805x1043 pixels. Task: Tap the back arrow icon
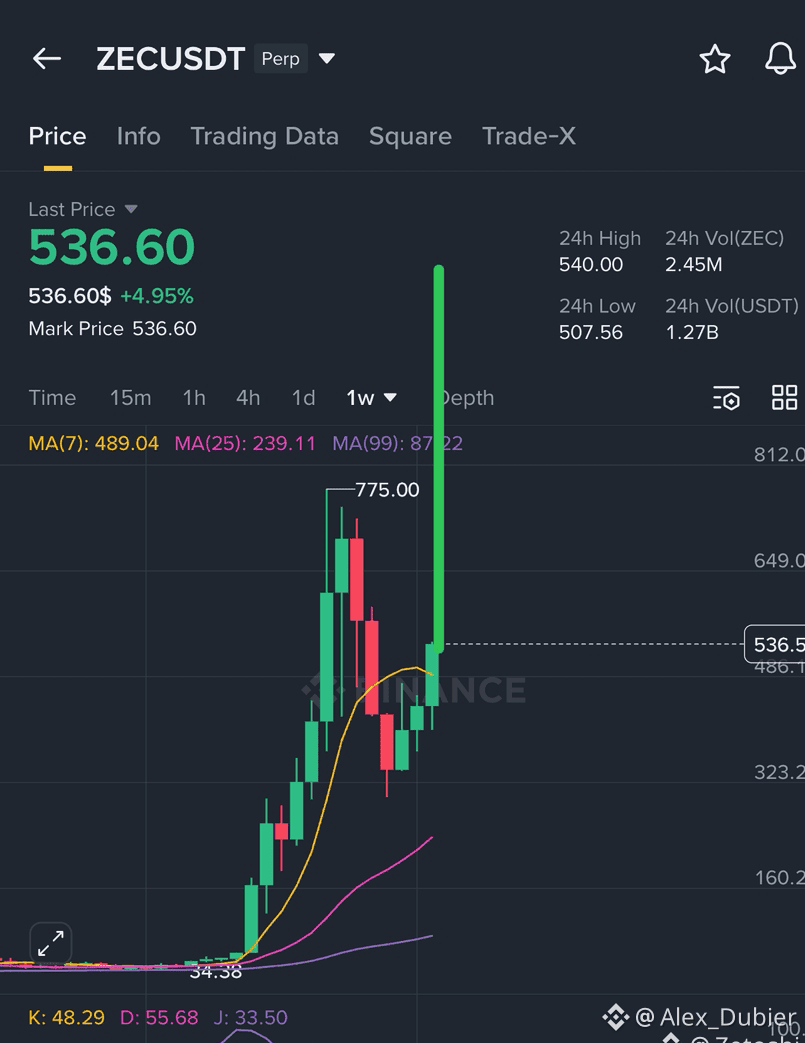click(47, 59)
